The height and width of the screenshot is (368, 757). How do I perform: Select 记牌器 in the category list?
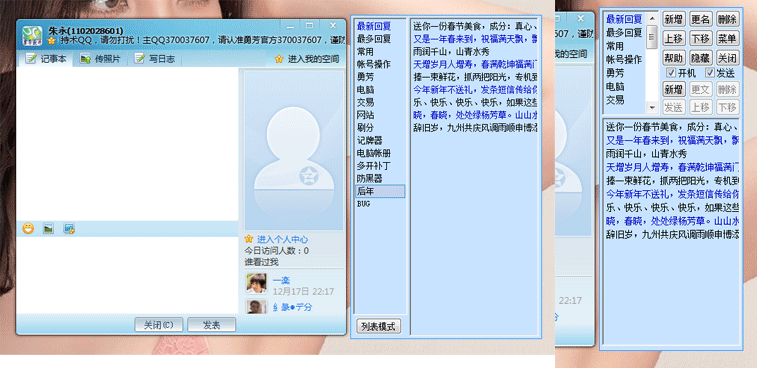tap(370, 141)
